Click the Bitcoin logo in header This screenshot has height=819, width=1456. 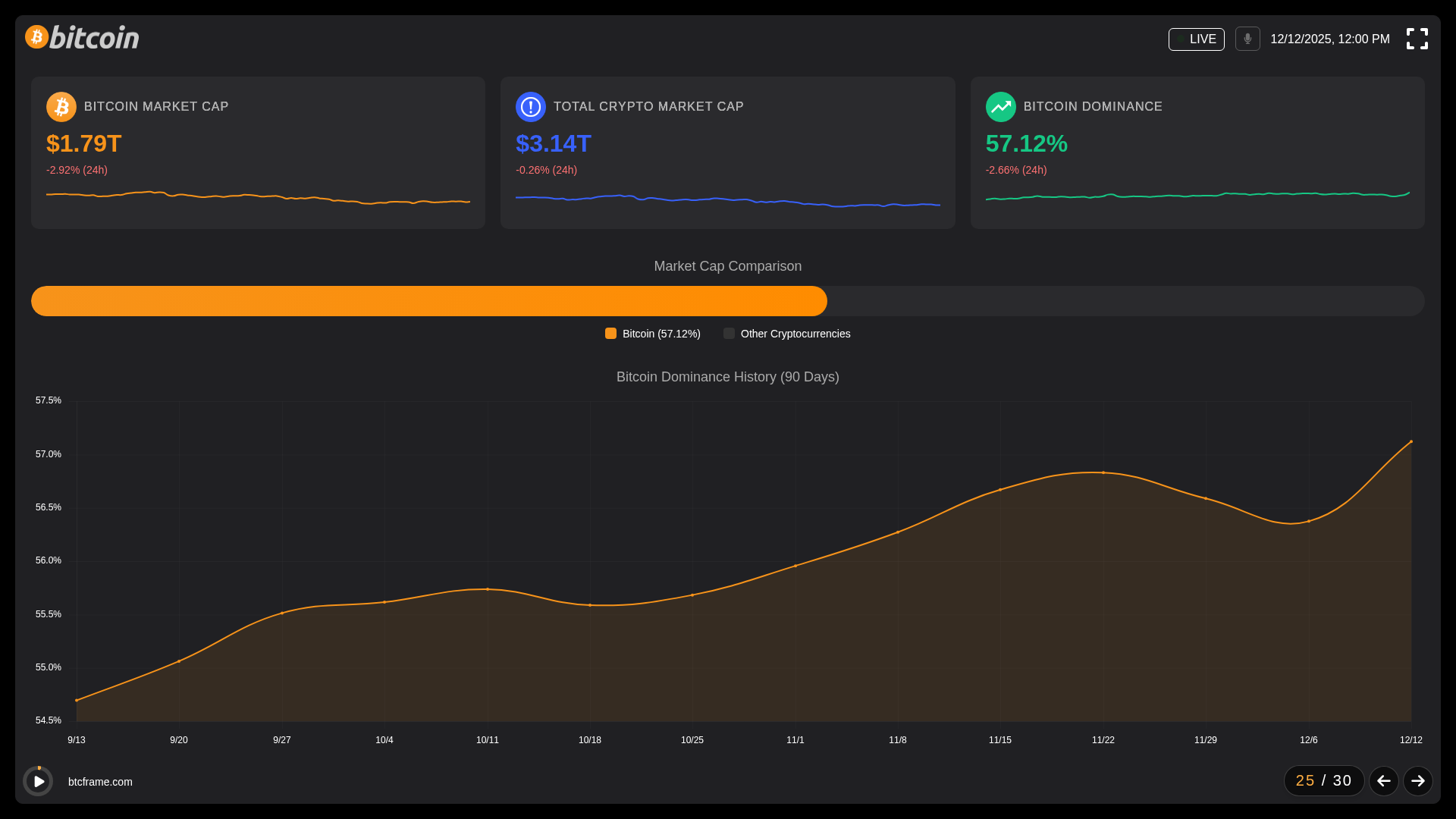82,37
